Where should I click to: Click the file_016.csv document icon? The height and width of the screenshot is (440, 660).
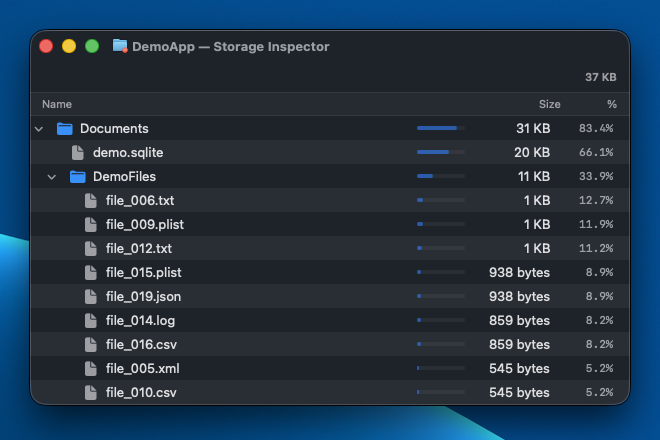pos(90,345)
